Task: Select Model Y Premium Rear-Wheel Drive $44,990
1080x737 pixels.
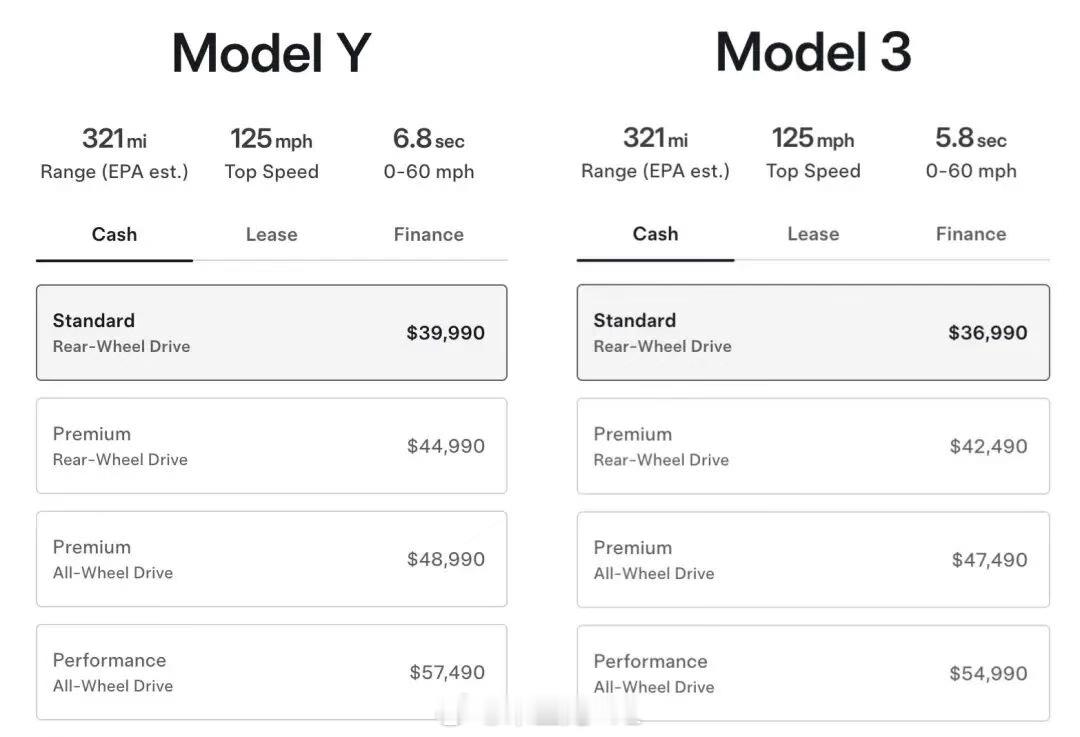Action: [x=271, y=446]
